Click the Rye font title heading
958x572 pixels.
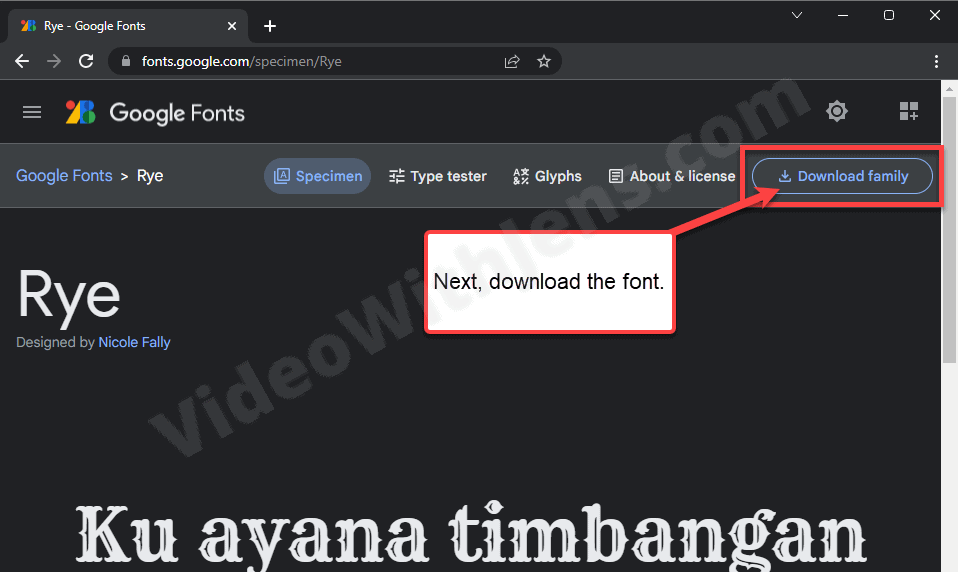point(68,296)
